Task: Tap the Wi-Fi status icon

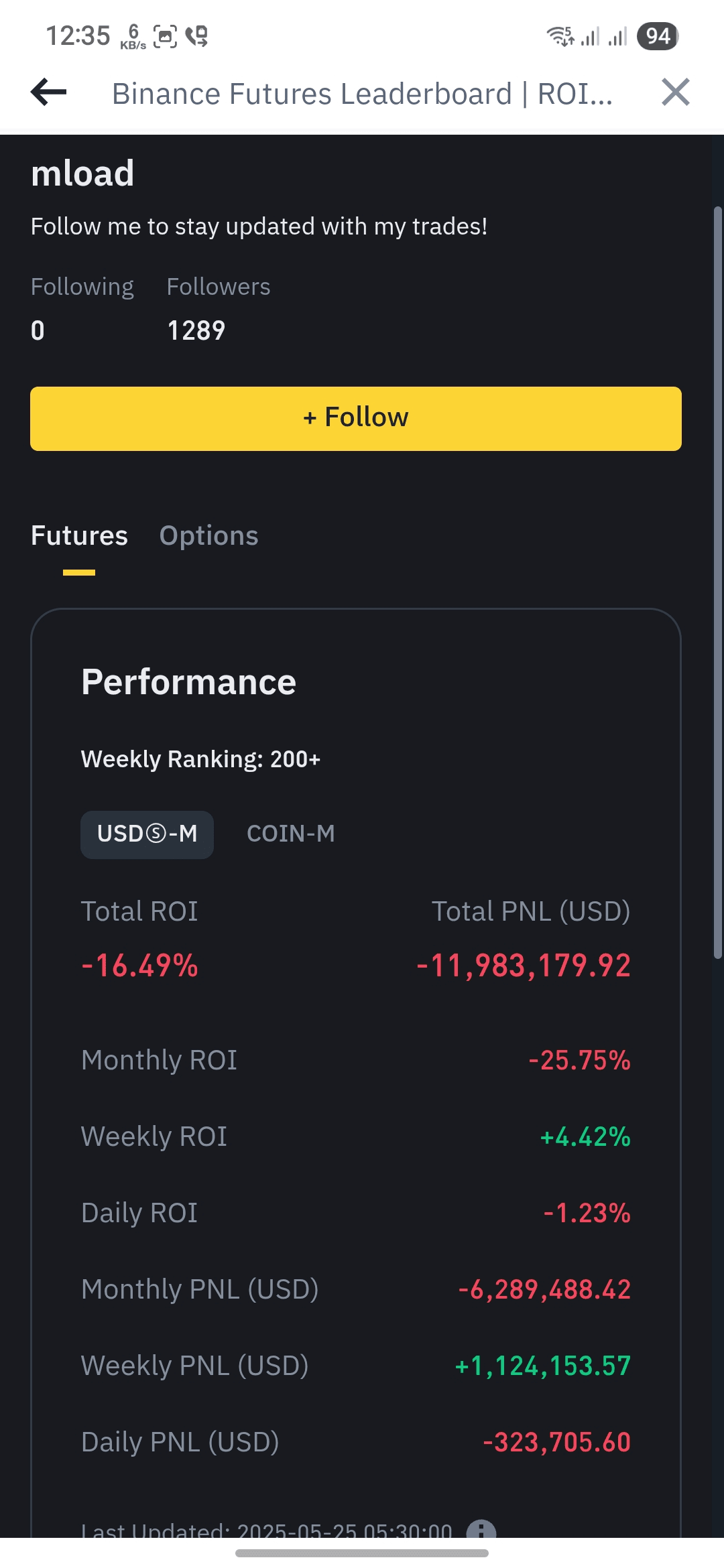Action: point(560,36)
